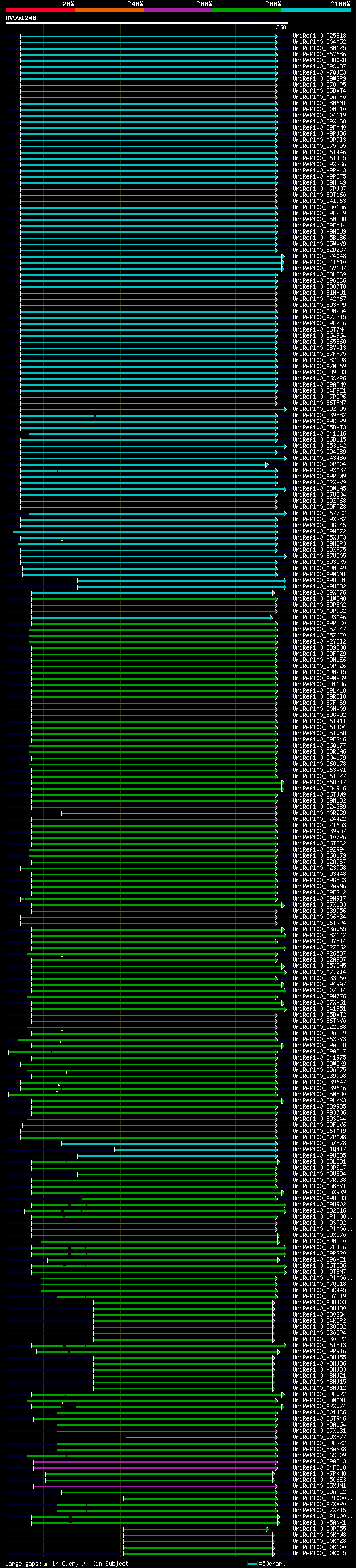The width and height of the screenshot is (356, 1568).
Task: Select hit label UniRef100_A2YCI2
Action: [319, 641]
